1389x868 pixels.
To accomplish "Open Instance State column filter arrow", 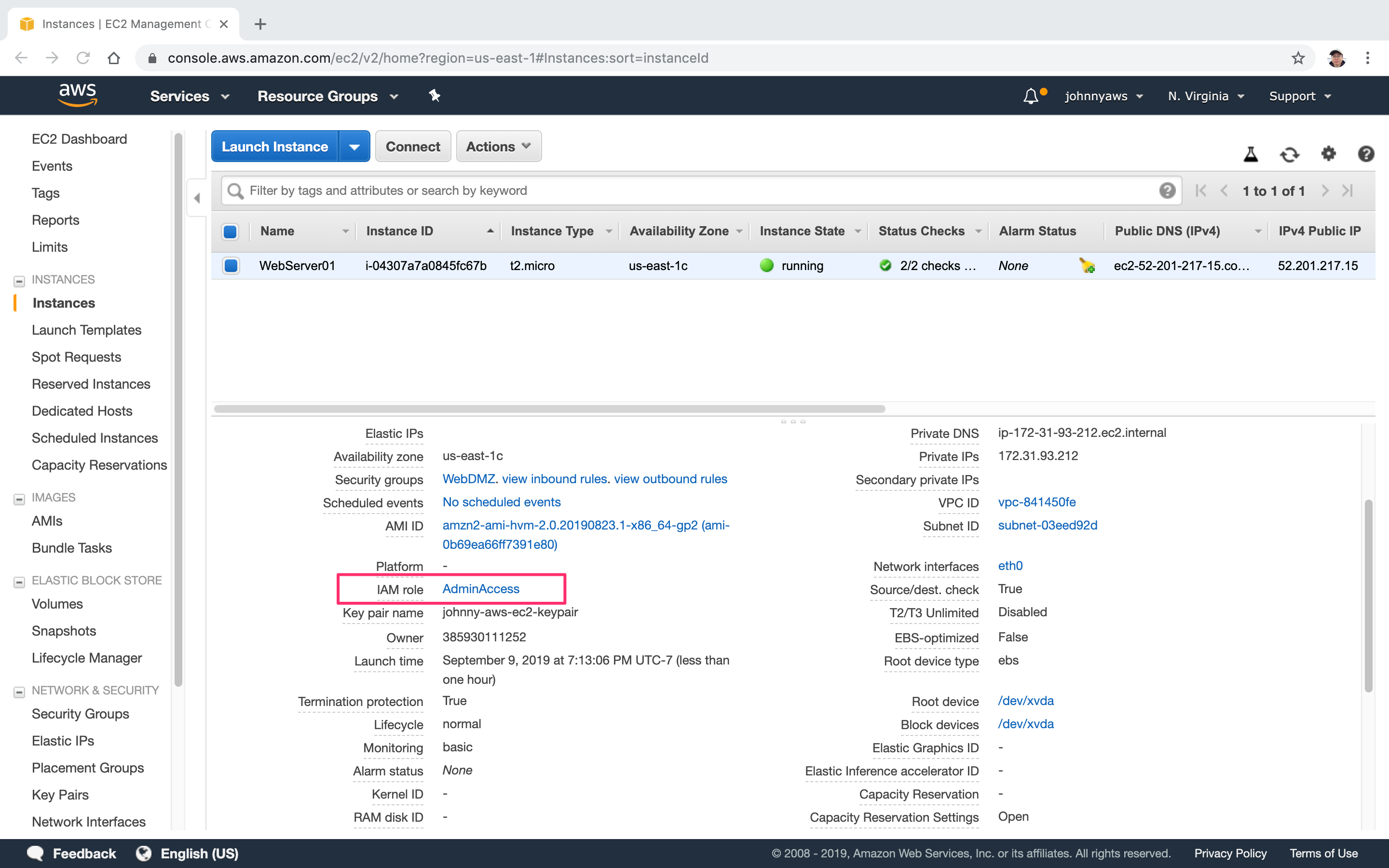I will coord(858,231).
